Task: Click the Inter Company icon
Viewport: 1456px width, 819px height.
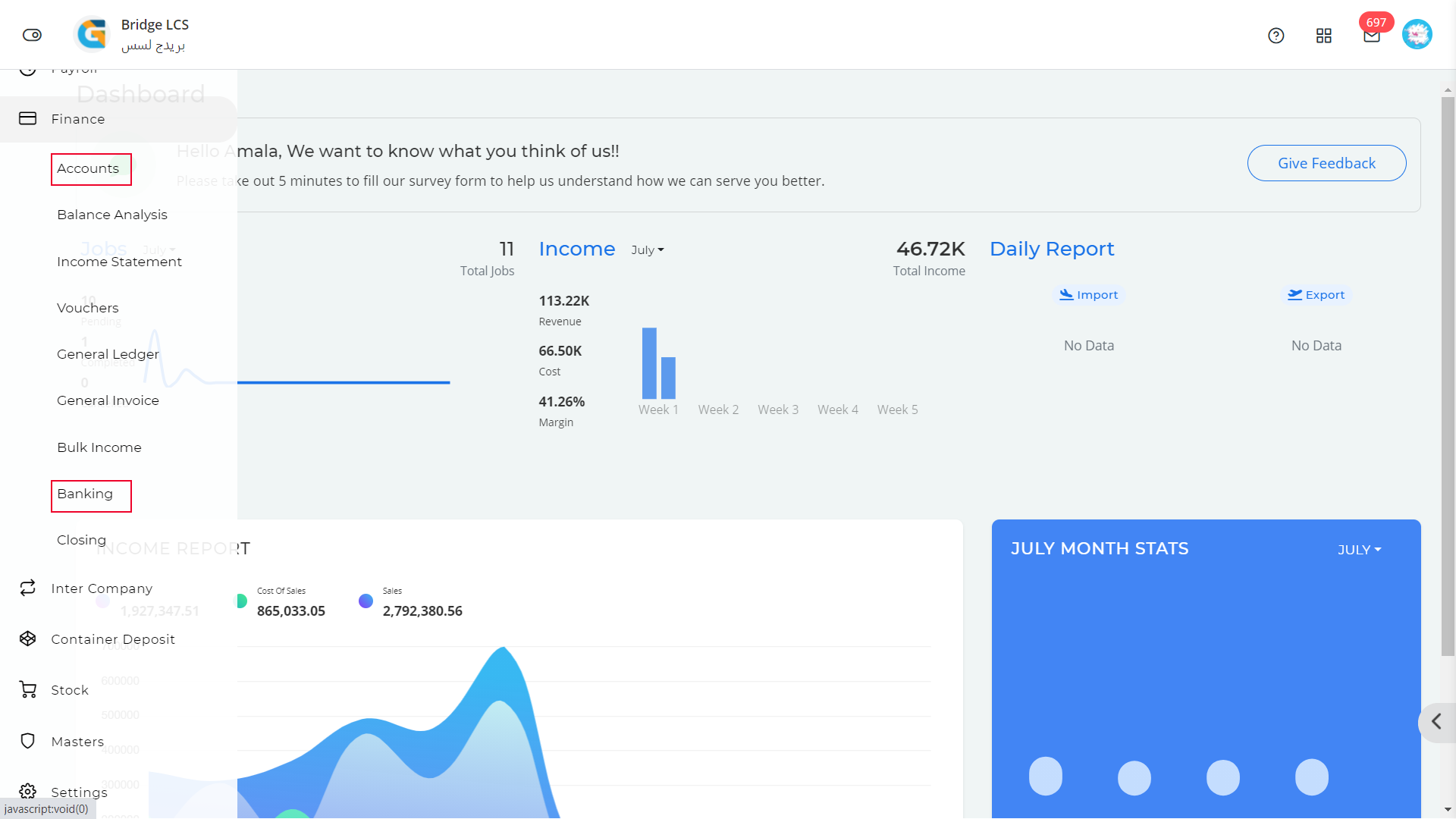Action: (28, 588)
